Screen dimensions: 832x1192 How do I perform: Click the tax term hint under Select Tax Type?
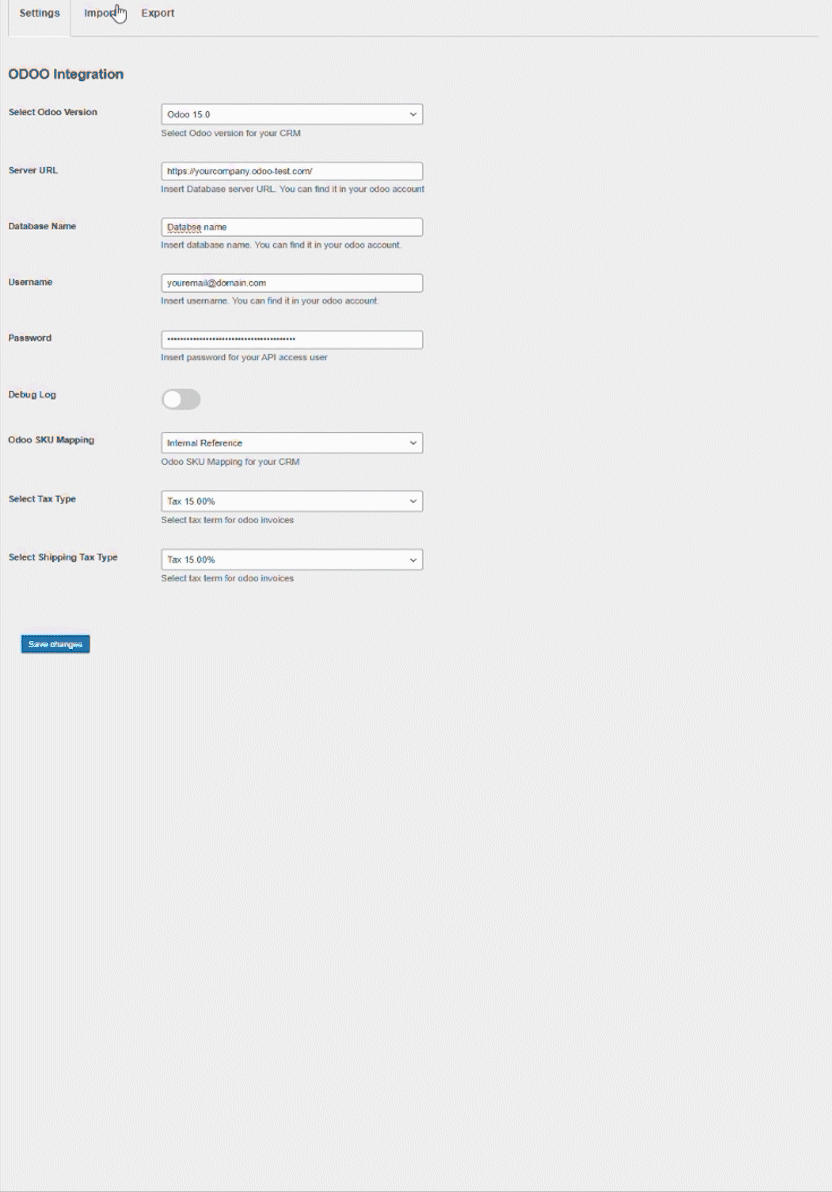tap(227, 520)
